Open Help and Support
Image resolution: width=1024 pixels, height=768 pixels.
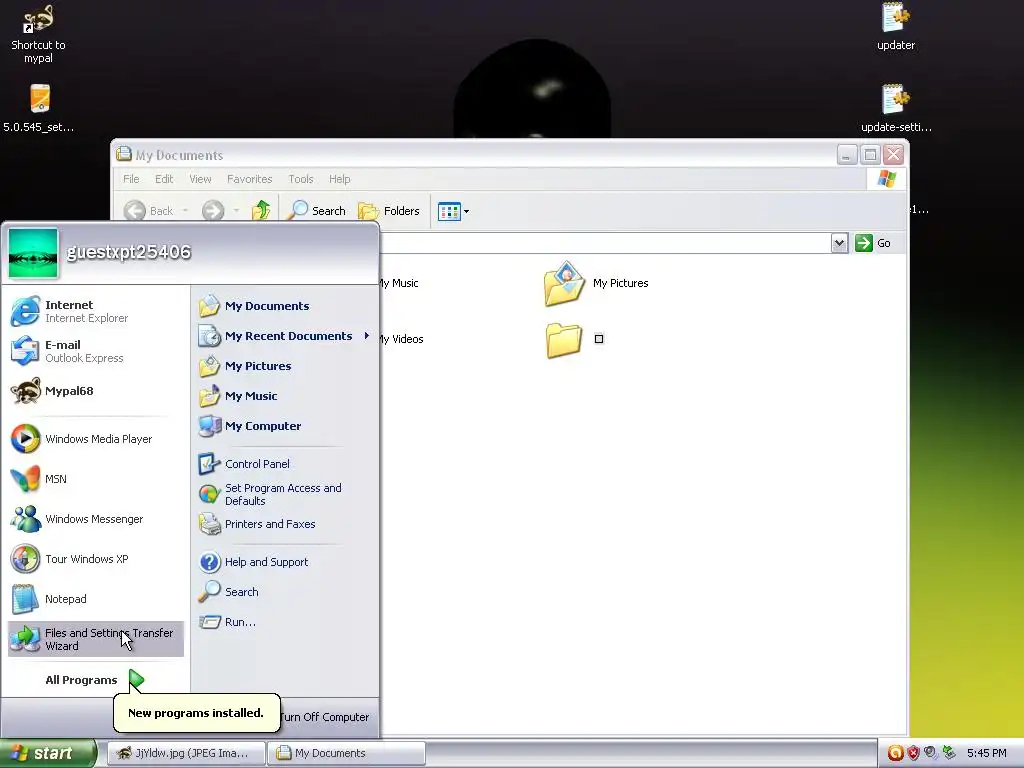[284, 562]
